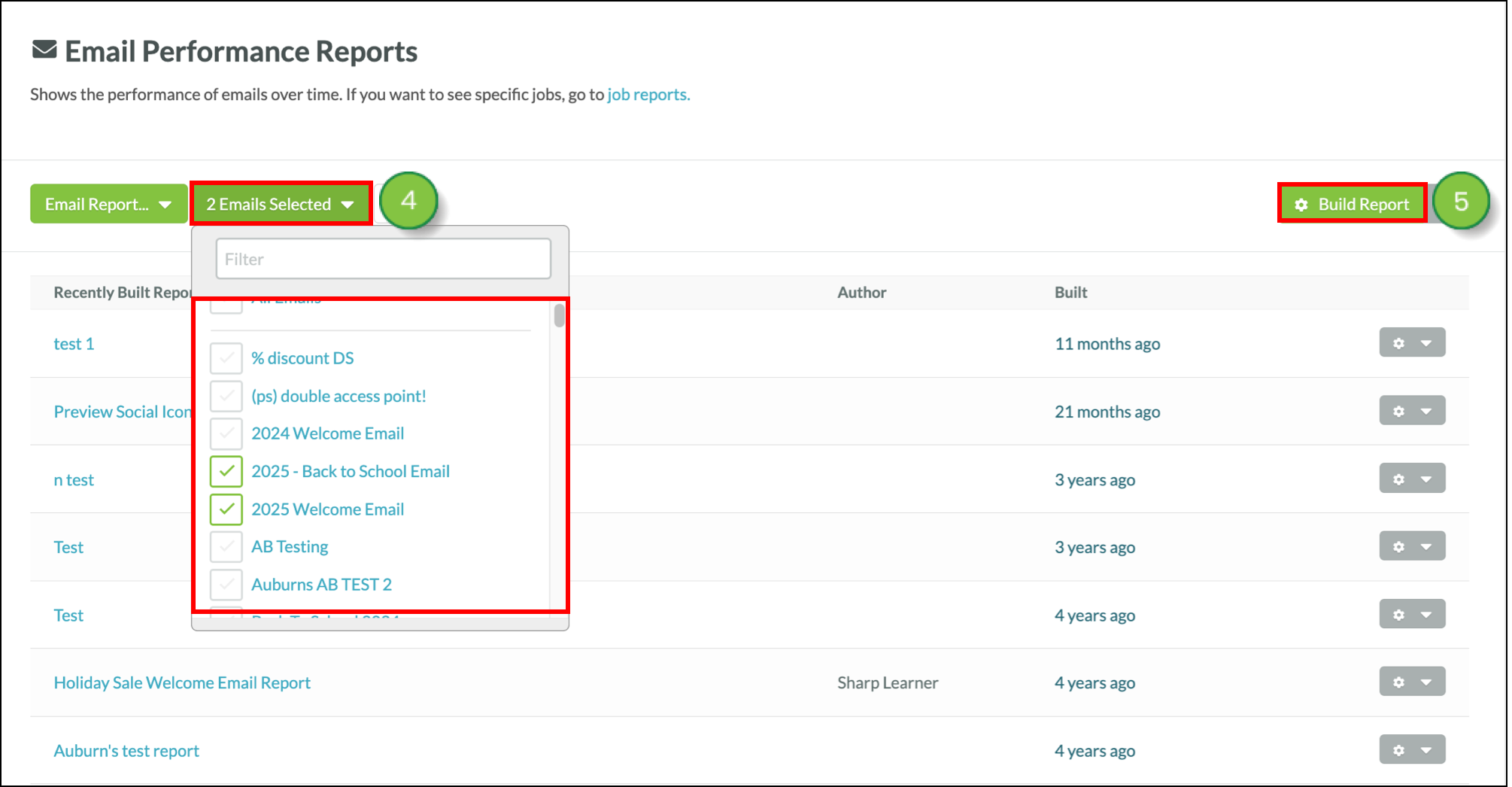Uncheck 2025 - Back to School Email
The width and height of the screenshot is (1512, 787).
click(226, 472)
